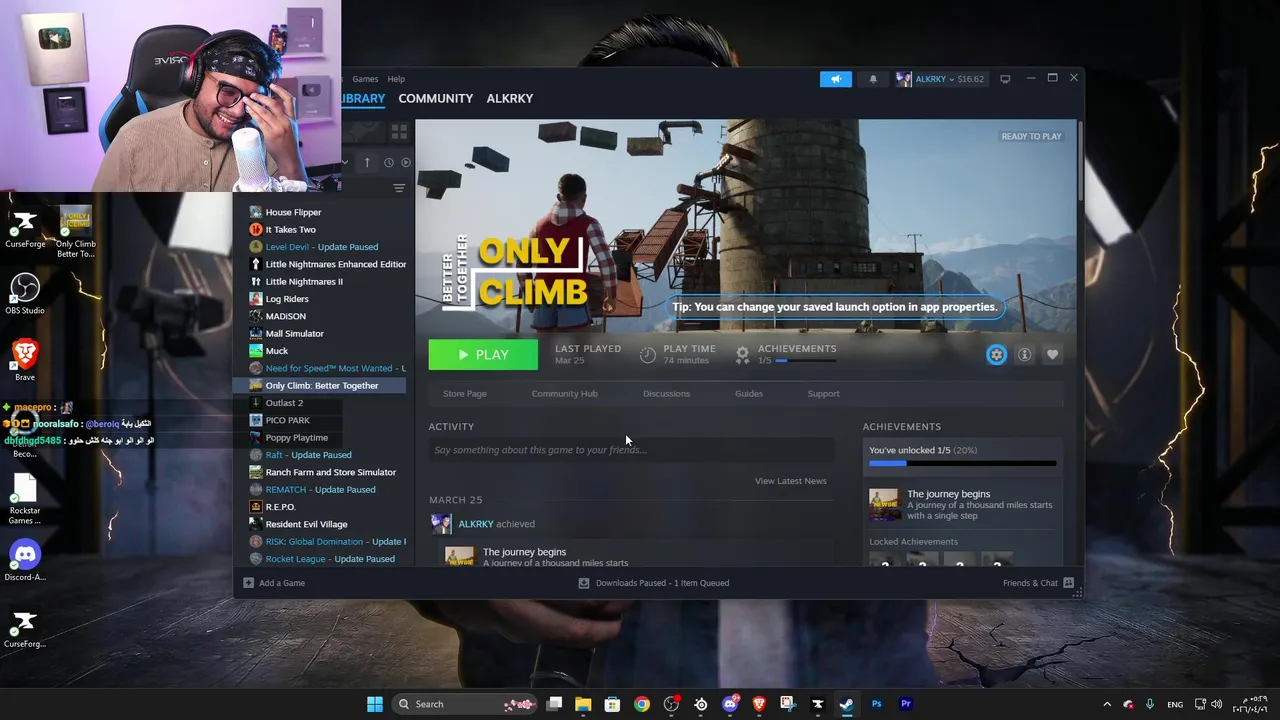Open the Support link
1280x720 pixels.
[x=823, y=394]
